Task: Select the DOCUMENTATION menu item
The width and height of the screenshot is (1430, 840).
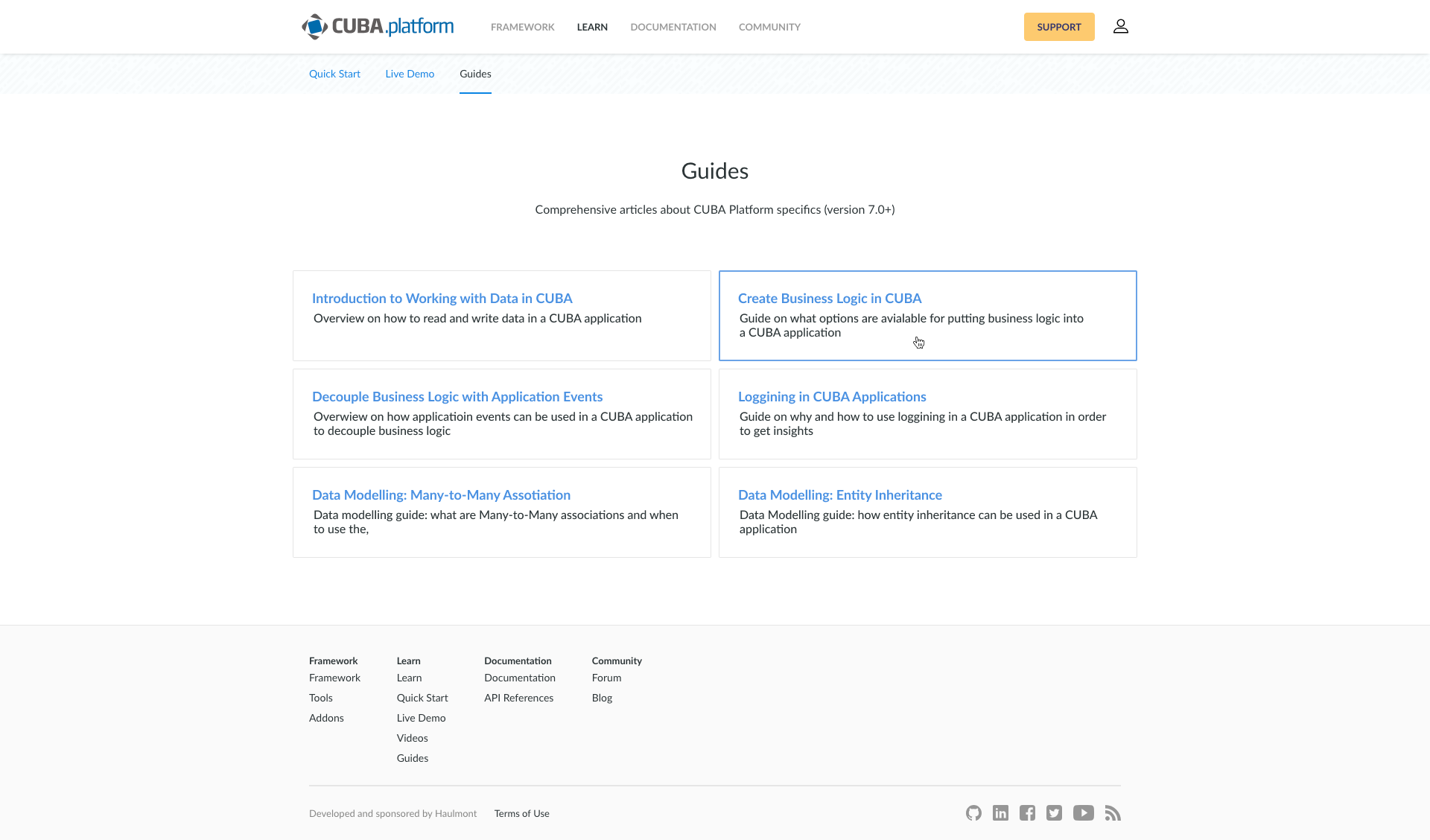Action: tap(673, 27)
